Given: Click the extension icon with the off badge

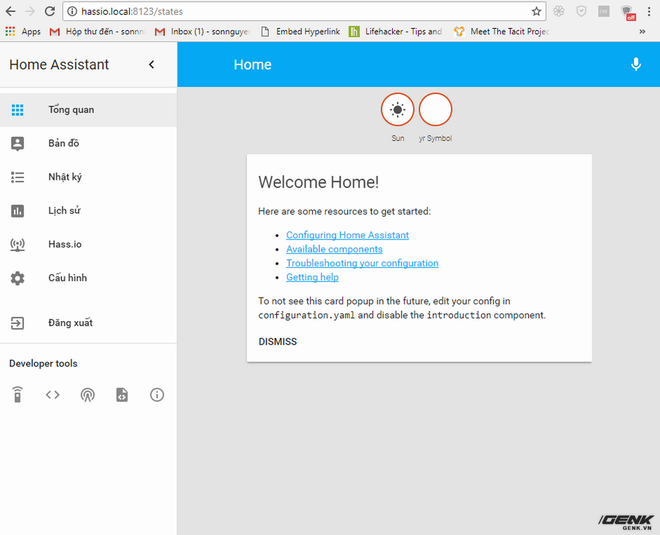Looking at the screenshot, I should 628,12.
